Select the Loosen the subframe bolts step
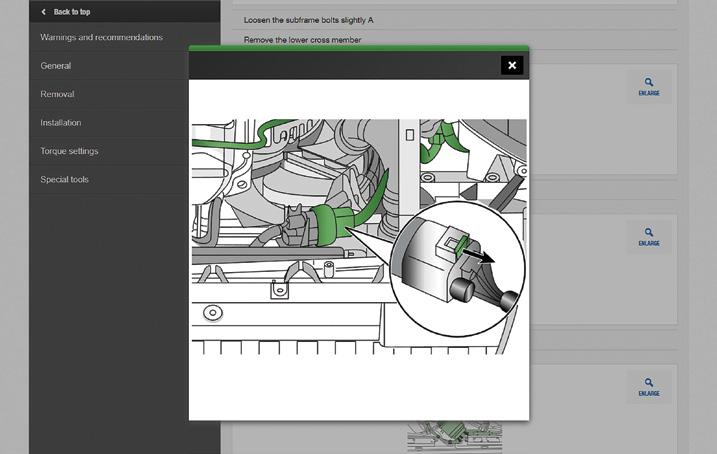 click(309, 20)
